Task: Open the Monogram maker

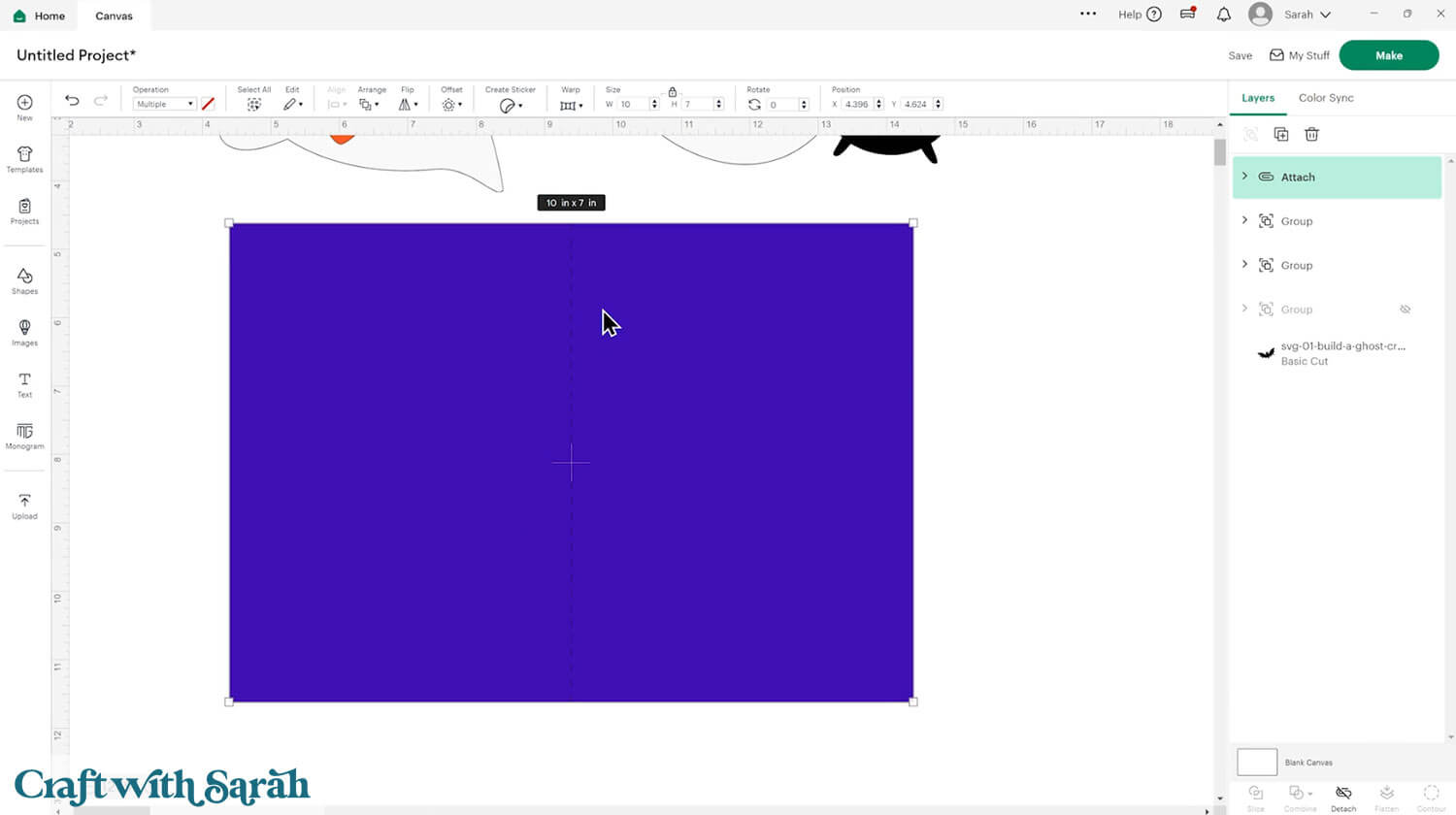Action: coord(24,436)
